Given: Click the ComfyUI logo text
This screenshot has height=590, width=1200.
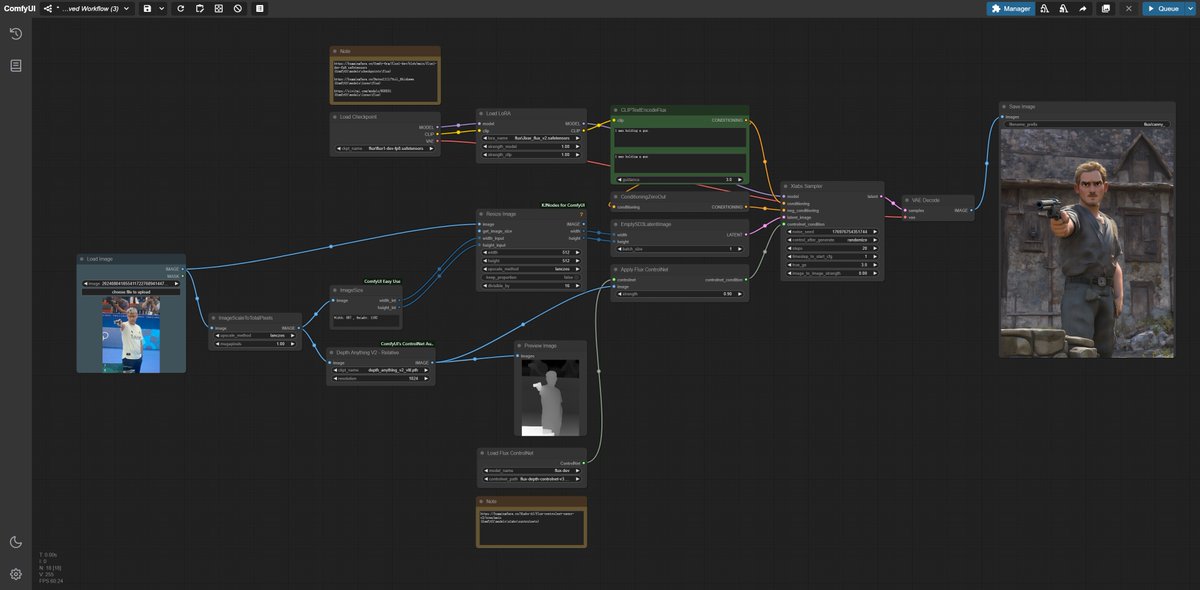Looking at the screenshot, I should point(19,8).
